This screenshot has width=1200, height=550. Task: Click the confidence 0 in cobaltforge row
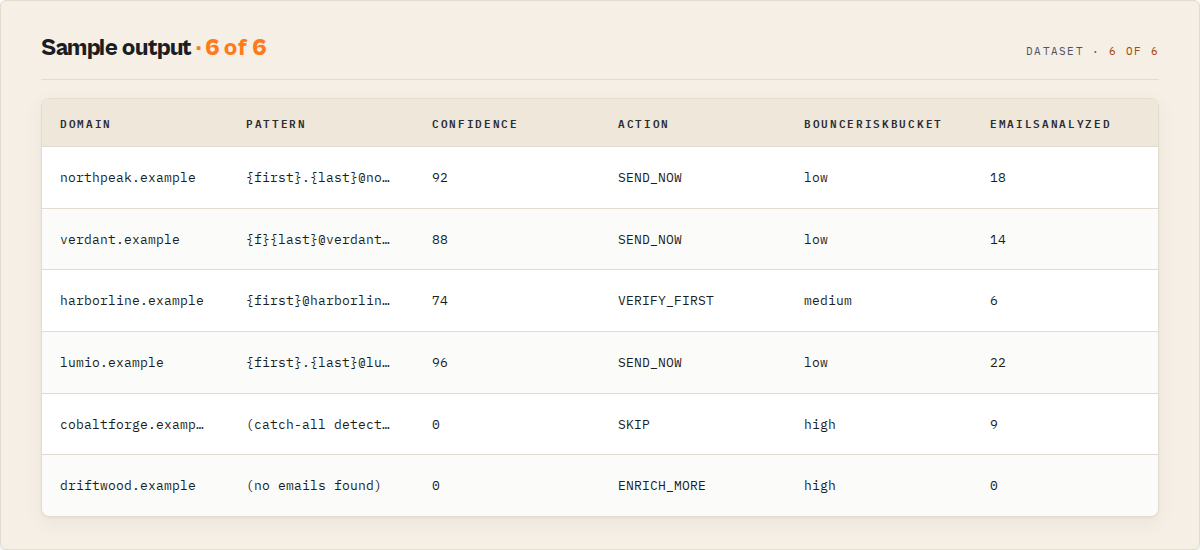436,425
